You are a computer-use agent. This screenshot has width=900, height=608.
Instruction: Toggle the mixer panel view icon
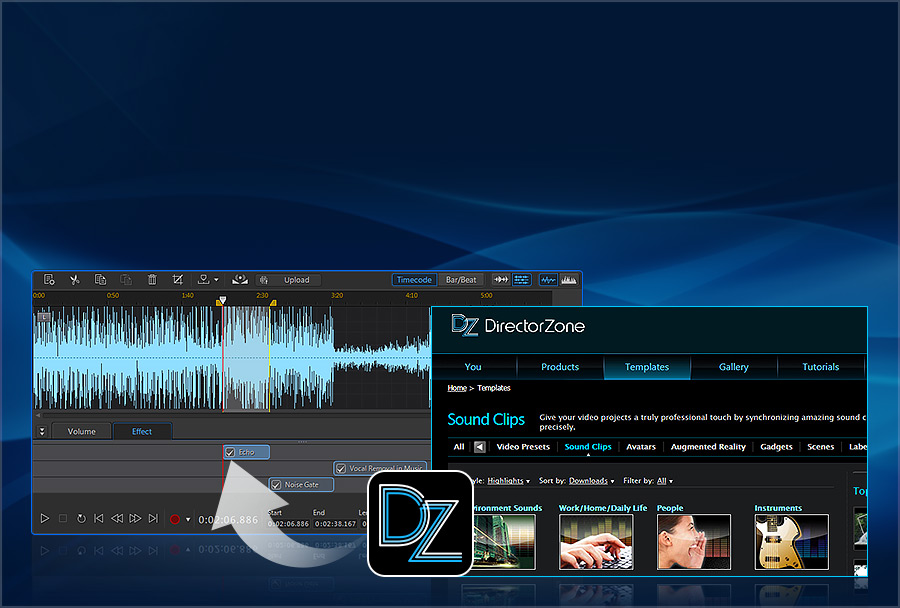[x=522, y=280]
